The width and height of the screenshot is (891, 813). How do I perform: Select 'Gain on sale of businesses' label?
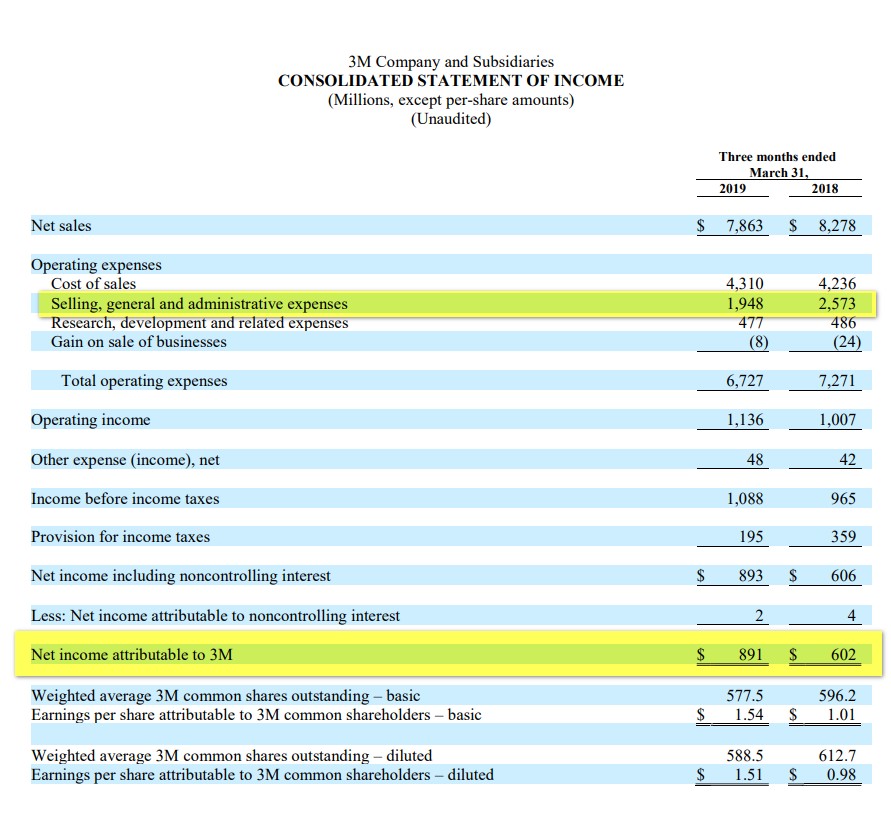coord(139,341)
